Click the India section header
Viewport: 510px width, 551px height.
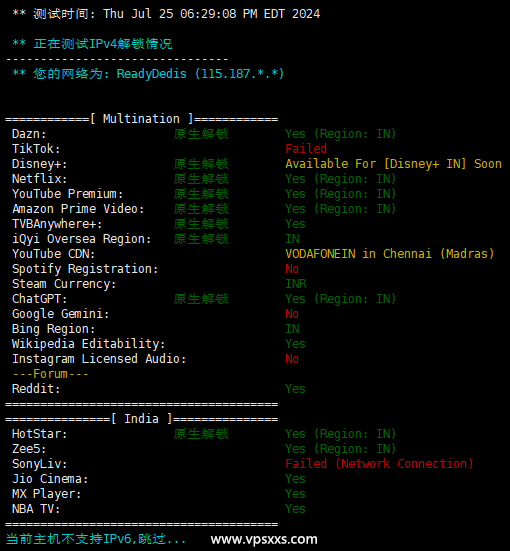coord(141,419)
